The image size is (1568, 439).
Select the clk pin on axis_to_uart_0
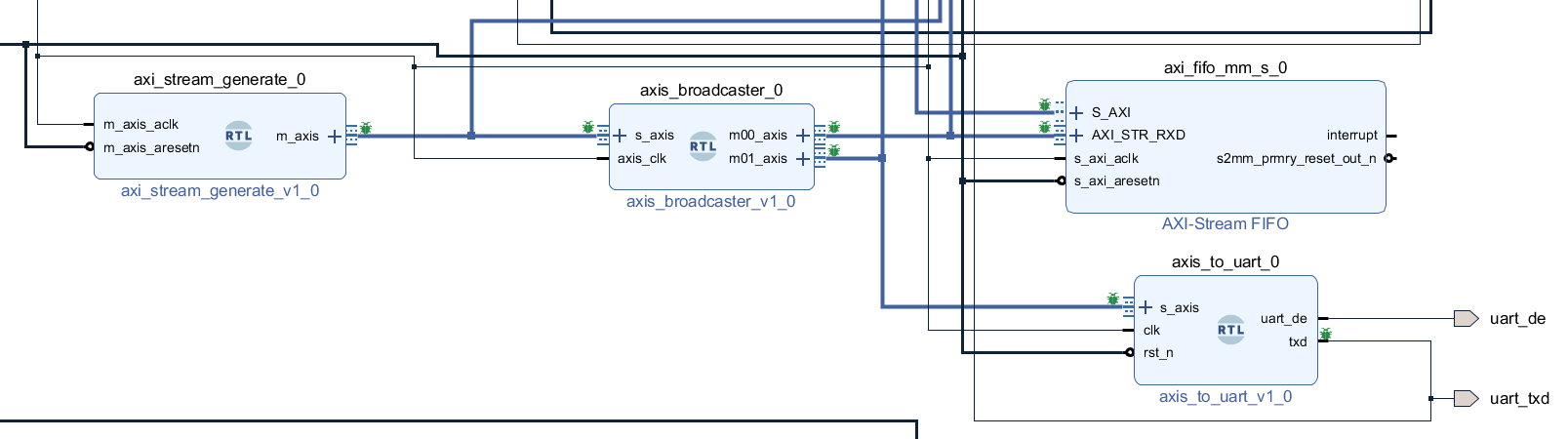pyautogui.click(x=1151, y=330)
